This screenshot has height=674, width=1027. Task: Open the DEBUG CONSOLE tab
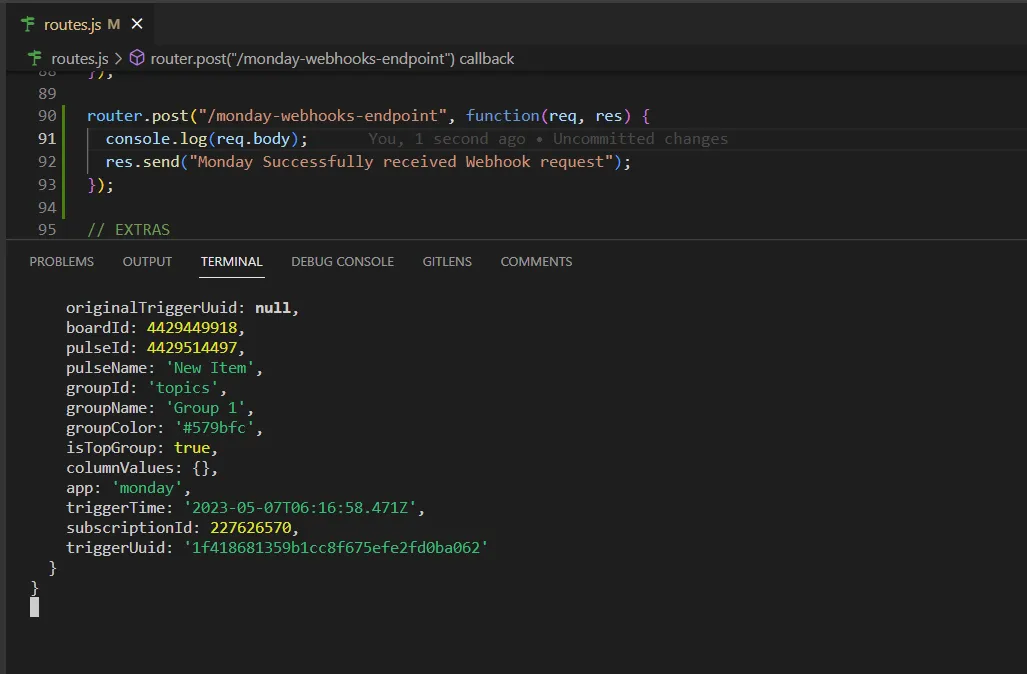coord(343,261)
